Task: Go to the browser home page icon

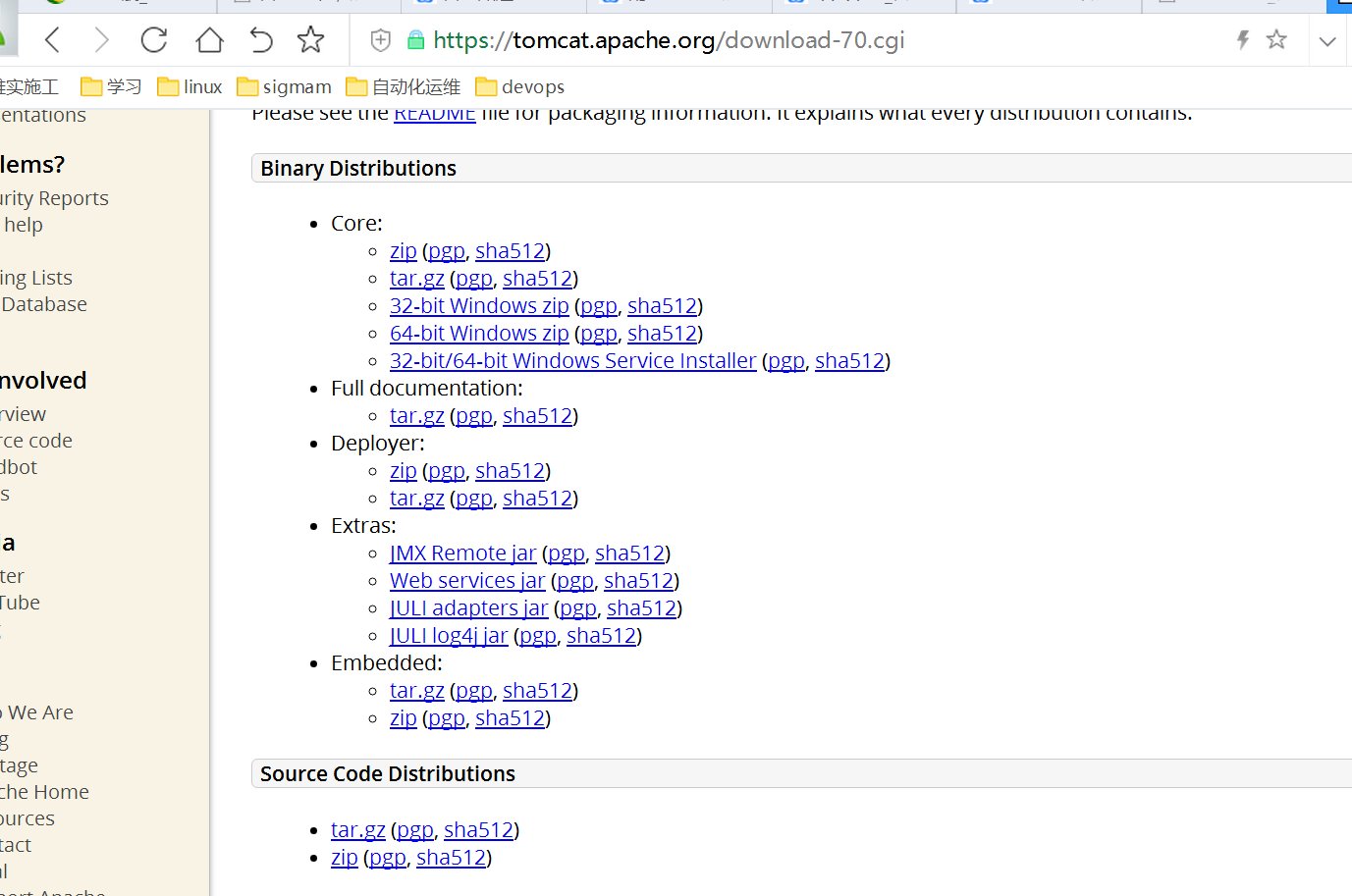Action: tap(209, 40)
